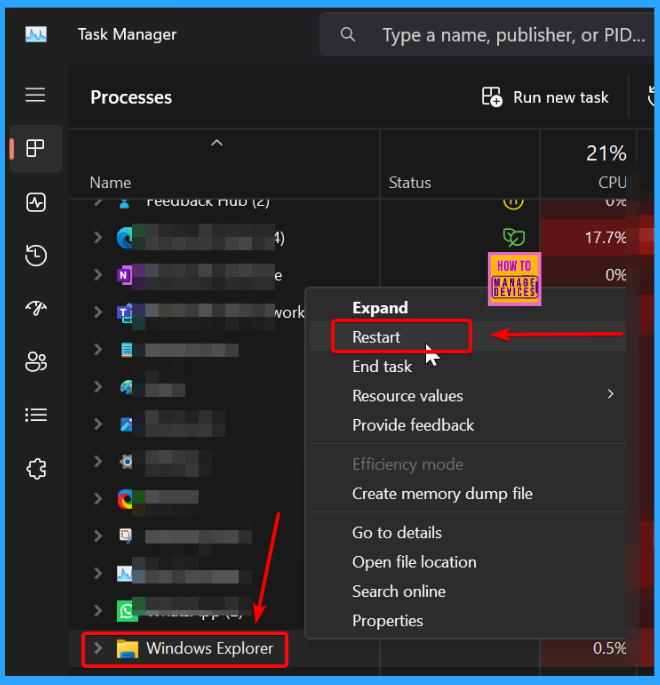Expand the Photos process group
This screenshot has width=660, height=685.
(98, 424)
